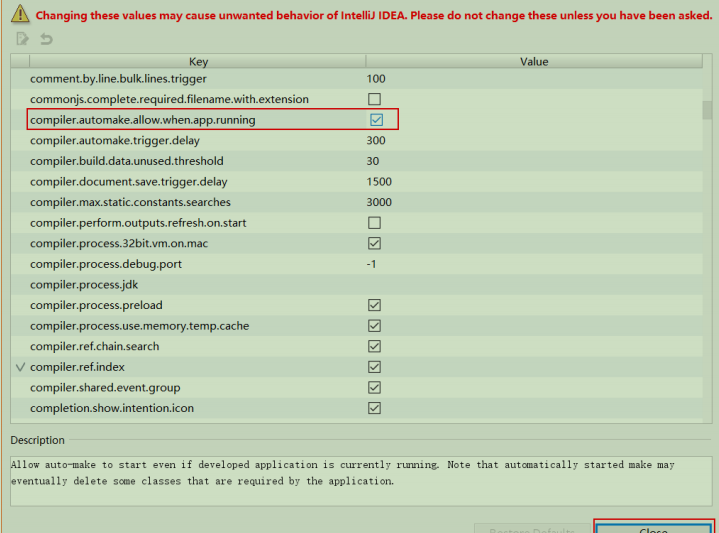This screenshot has height=533, width=719.
Task: Click the revert-to-default arrow icon
Action: 46,39
